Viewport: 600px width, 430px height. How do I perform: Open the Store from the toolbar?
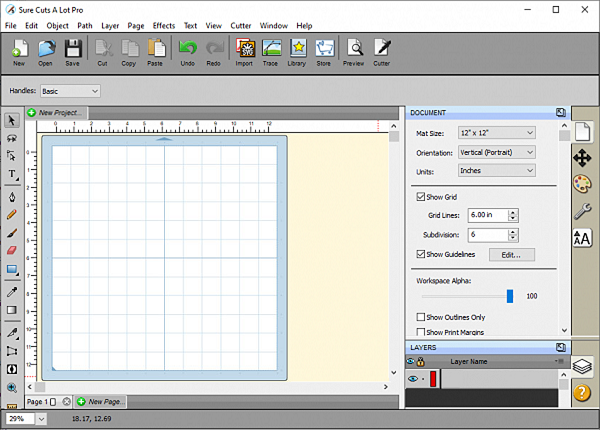pyautogui.click(x=324, y=52)
